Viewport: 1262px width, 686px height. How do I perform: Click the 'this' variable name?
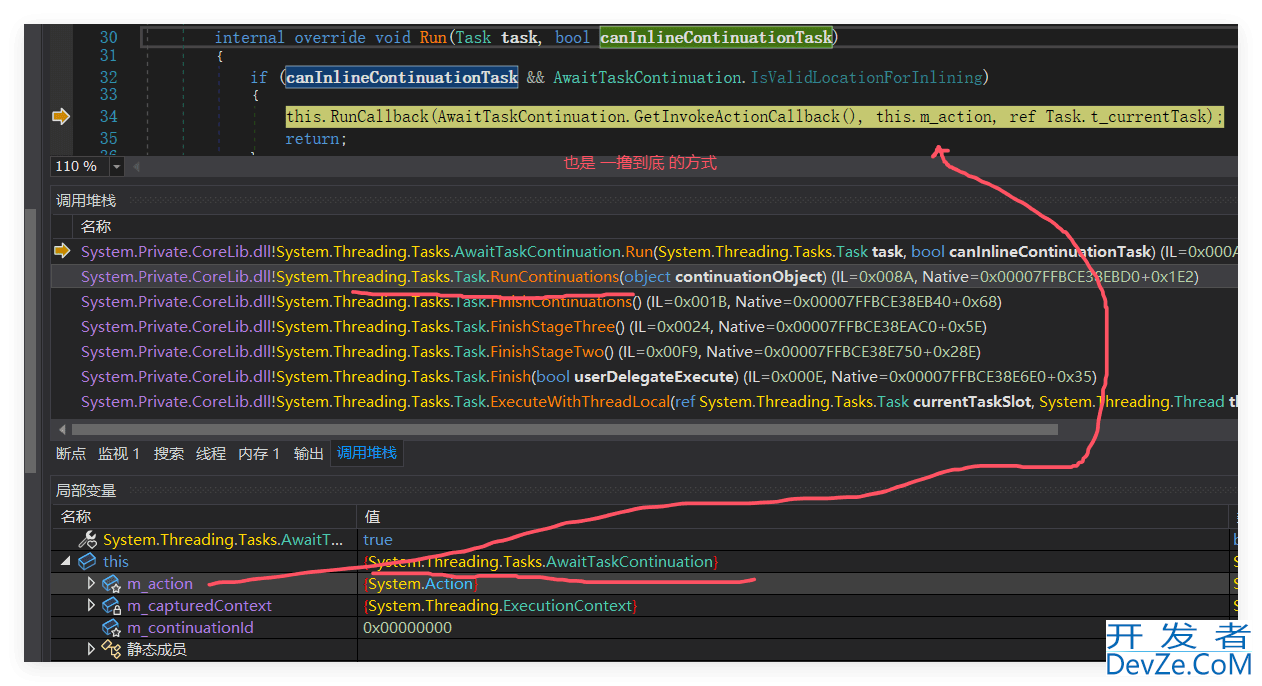pyautogui.click(x=116, y=562)
